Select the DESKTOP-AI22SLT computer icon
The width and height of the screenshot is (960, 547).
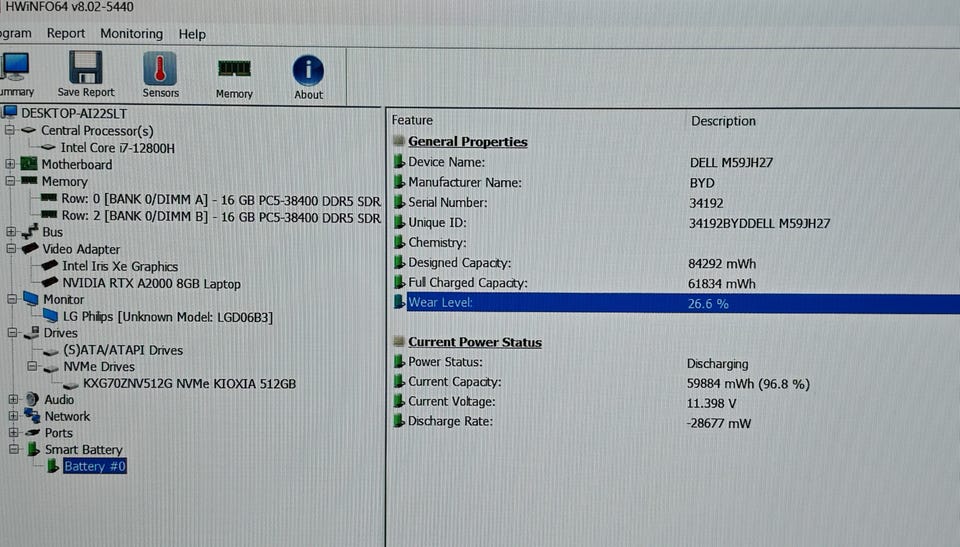[x=9, y=113]
